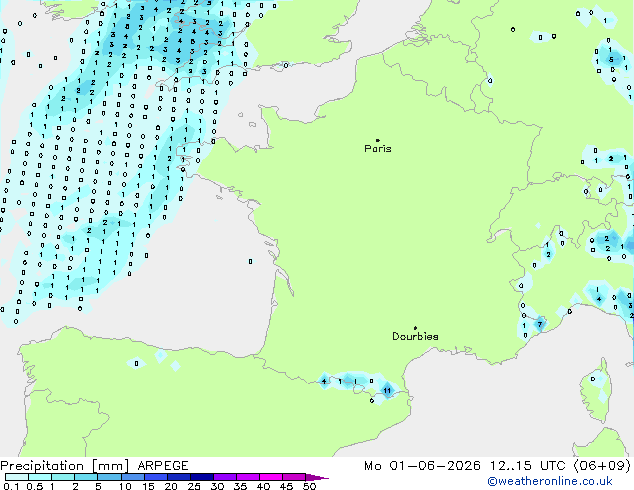
Task: Click the legend arrow beyond 50 mm
Action: pos(317,477)
